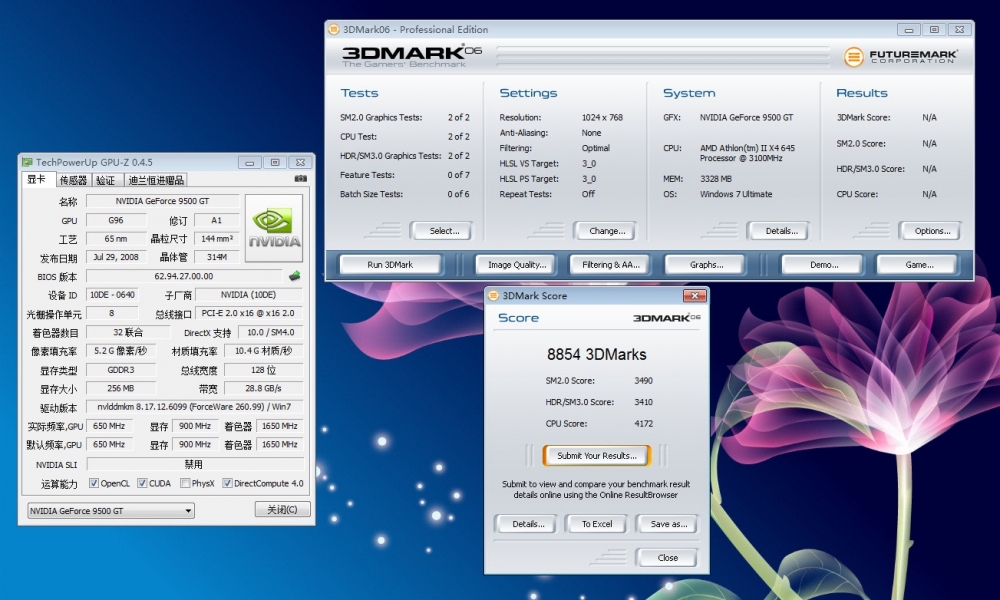This screenshot has width=1000, height=600.
Task: Click the PCI-E 2.0 x16 bus interface field
Action: coord(249,313)
